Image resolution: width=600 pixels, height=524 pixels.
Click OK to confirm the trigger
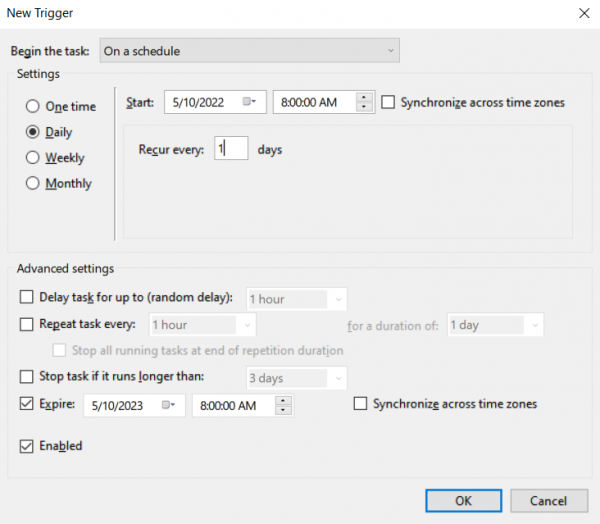[462, 500]
